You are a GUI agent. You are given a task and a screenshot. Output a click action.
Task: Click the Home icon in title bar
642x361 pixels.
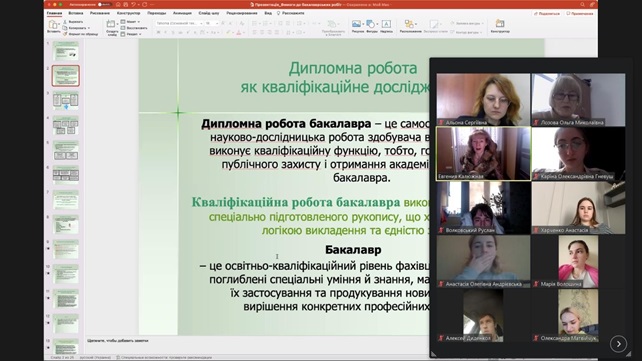[118, 5]
